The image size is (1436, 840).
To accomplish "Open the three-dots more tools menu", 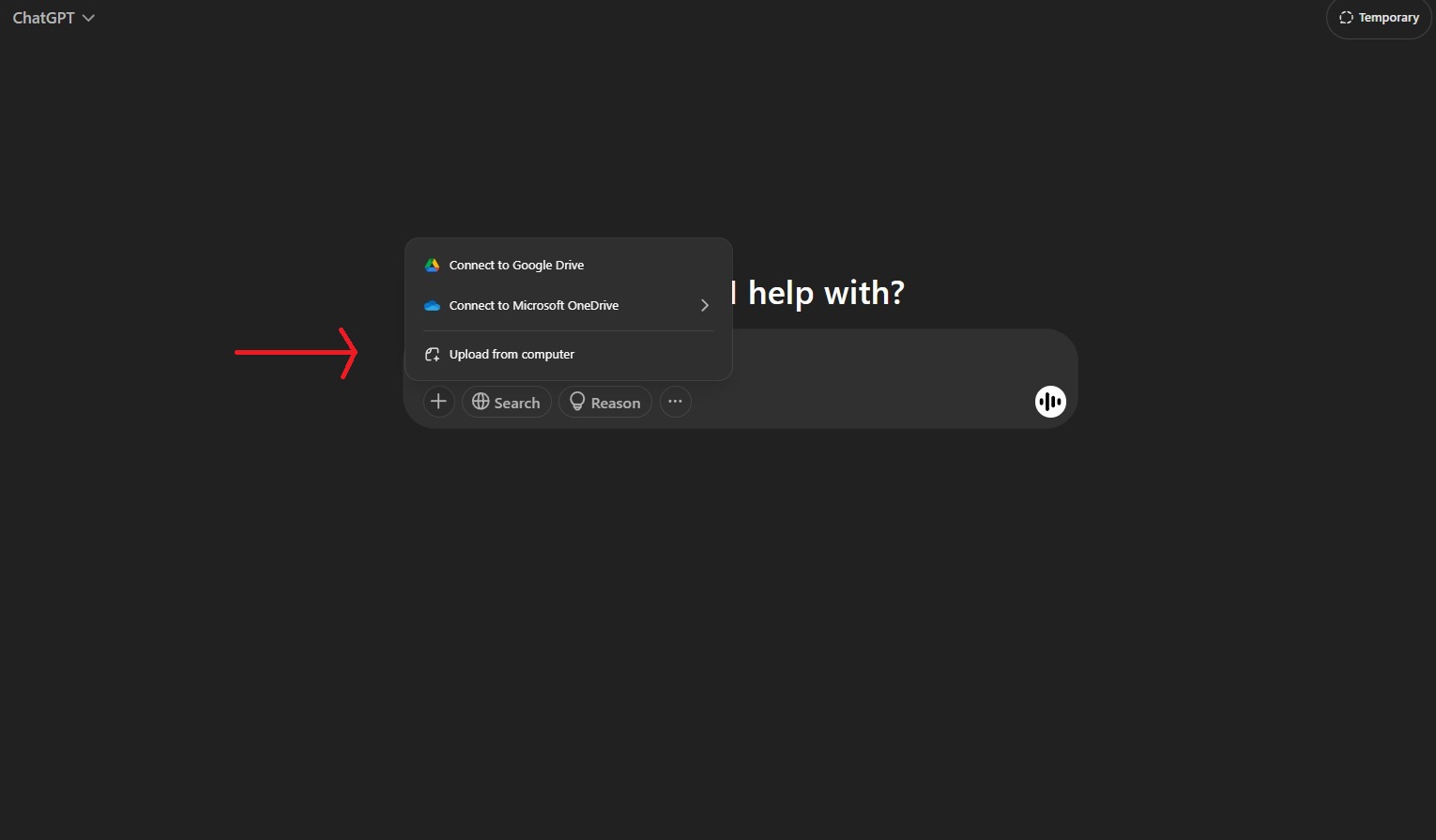I will [676, 402].
